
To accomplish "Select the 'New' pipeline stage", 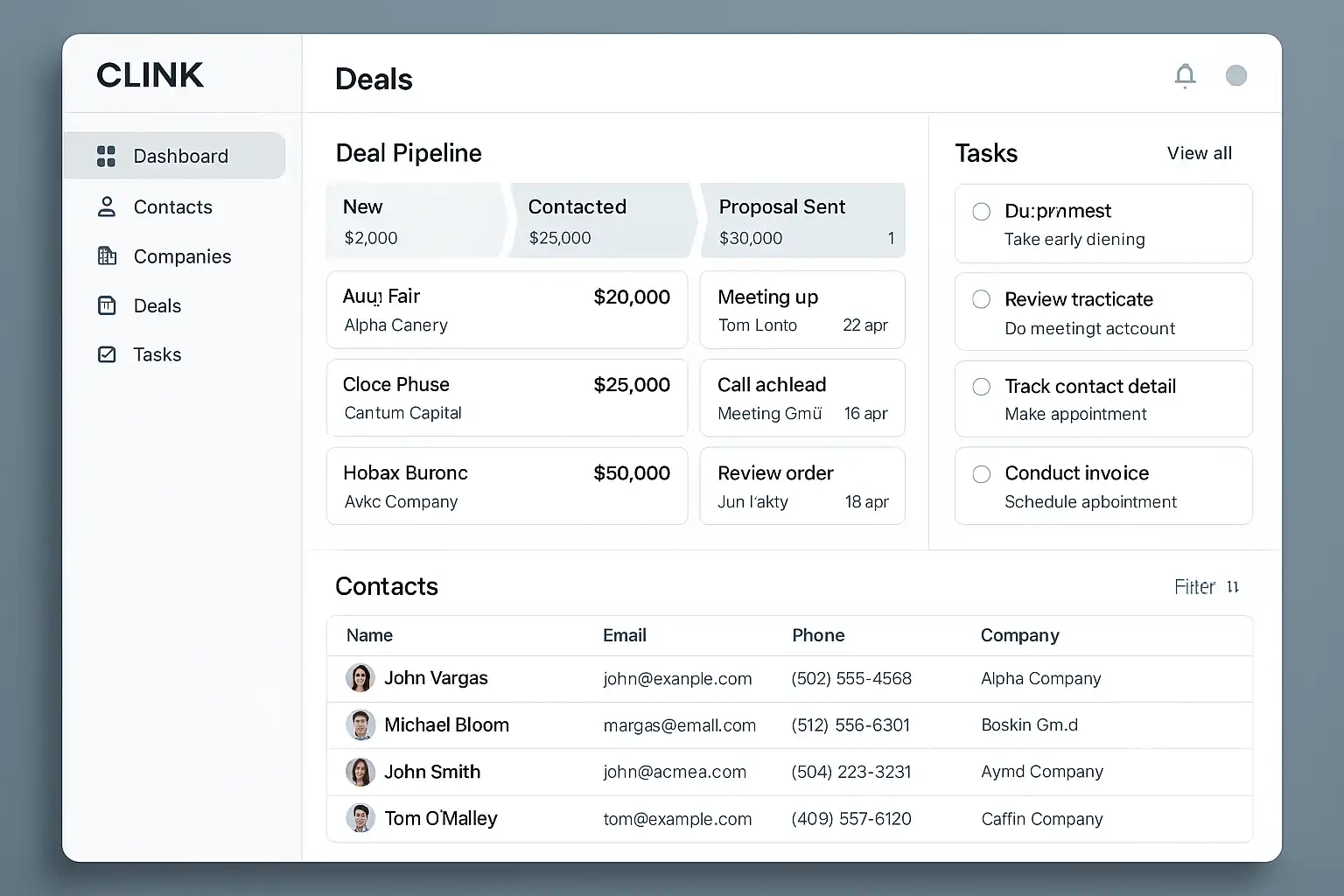I will (x=415, y=220).
